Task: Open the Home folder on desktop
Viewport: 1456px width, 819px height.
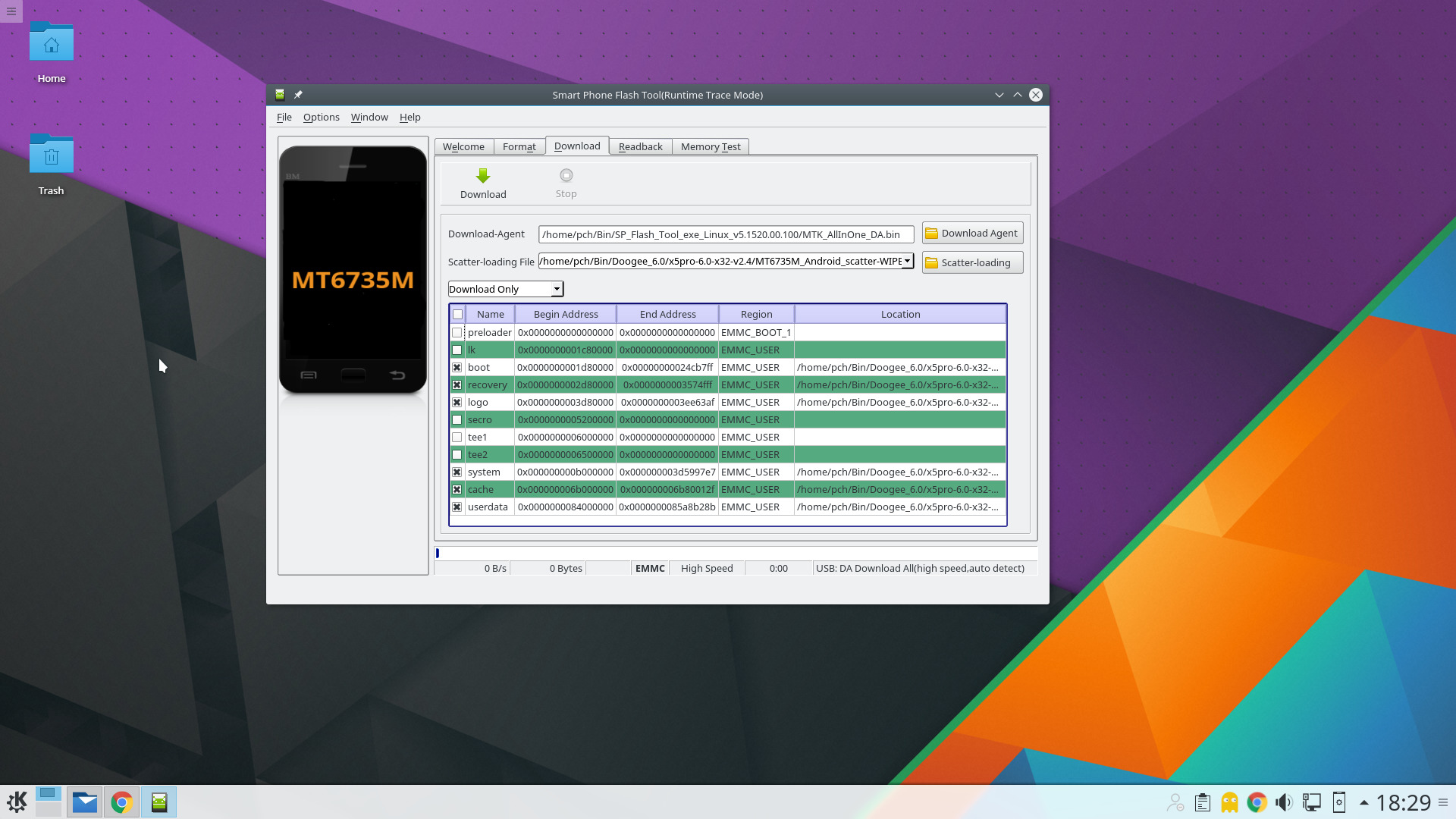Action: (52, 53)
